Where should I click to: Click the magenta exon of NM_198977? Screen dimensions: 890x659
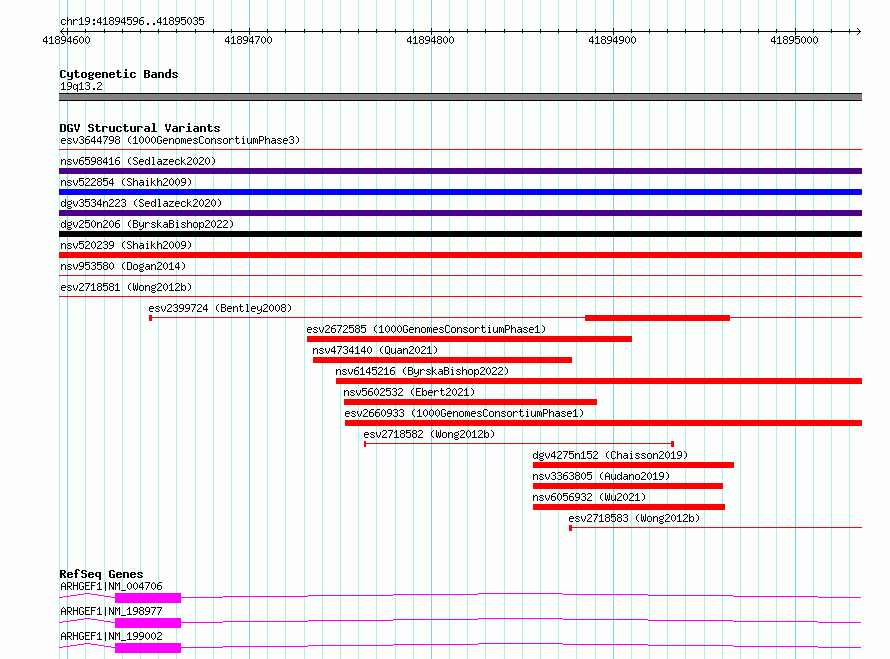pos(148,623)
